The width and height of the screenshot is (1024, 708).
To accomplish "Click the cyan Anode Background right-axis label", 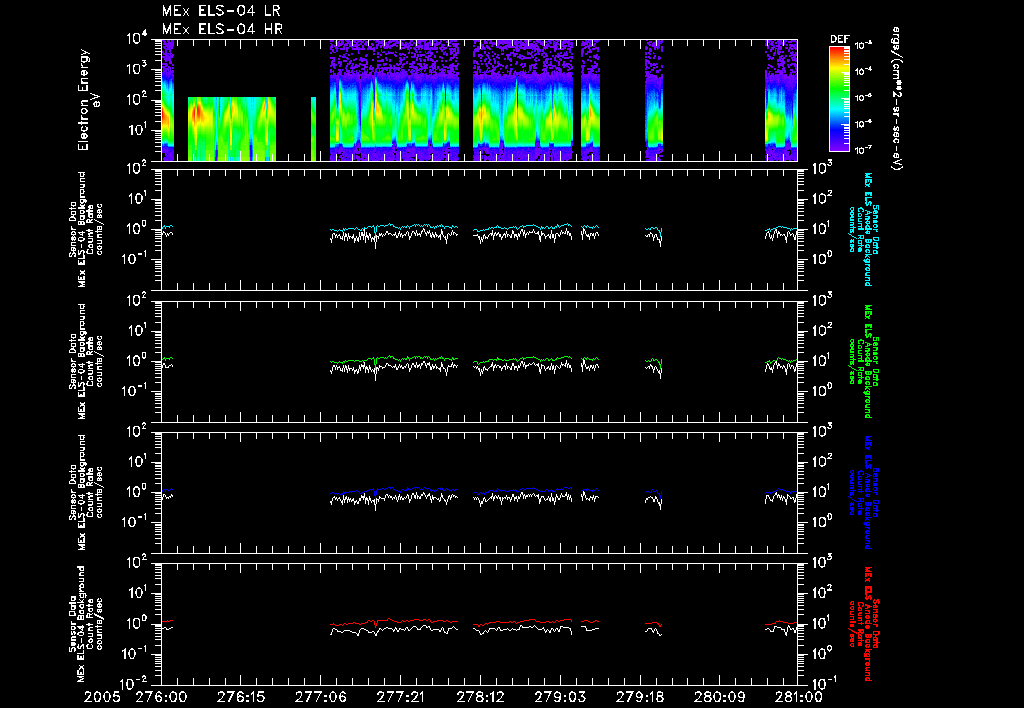I will click(x=863, y=230).
